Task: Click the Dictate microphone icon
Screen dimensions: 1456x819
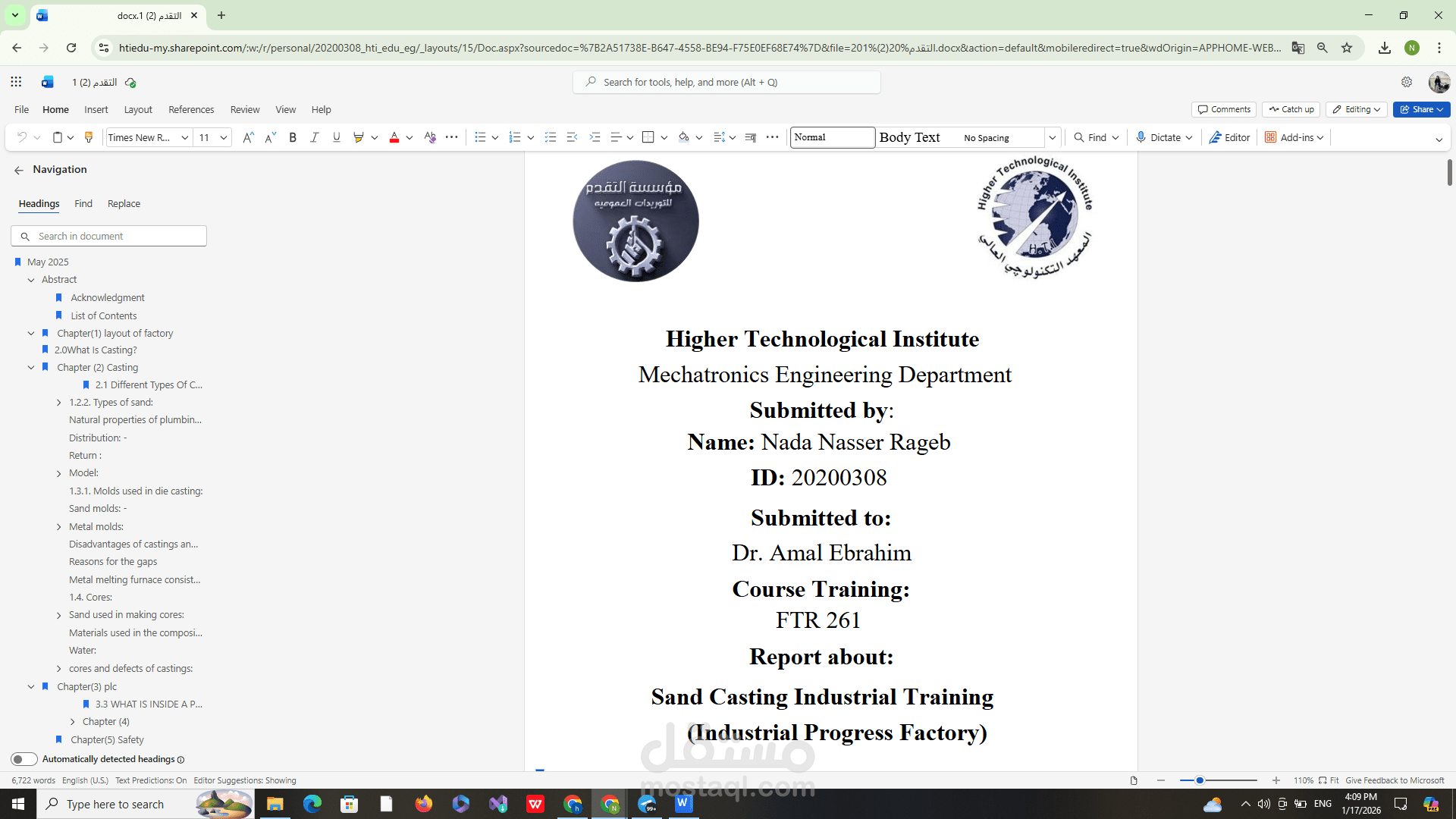Action: tap(1141, 137)
